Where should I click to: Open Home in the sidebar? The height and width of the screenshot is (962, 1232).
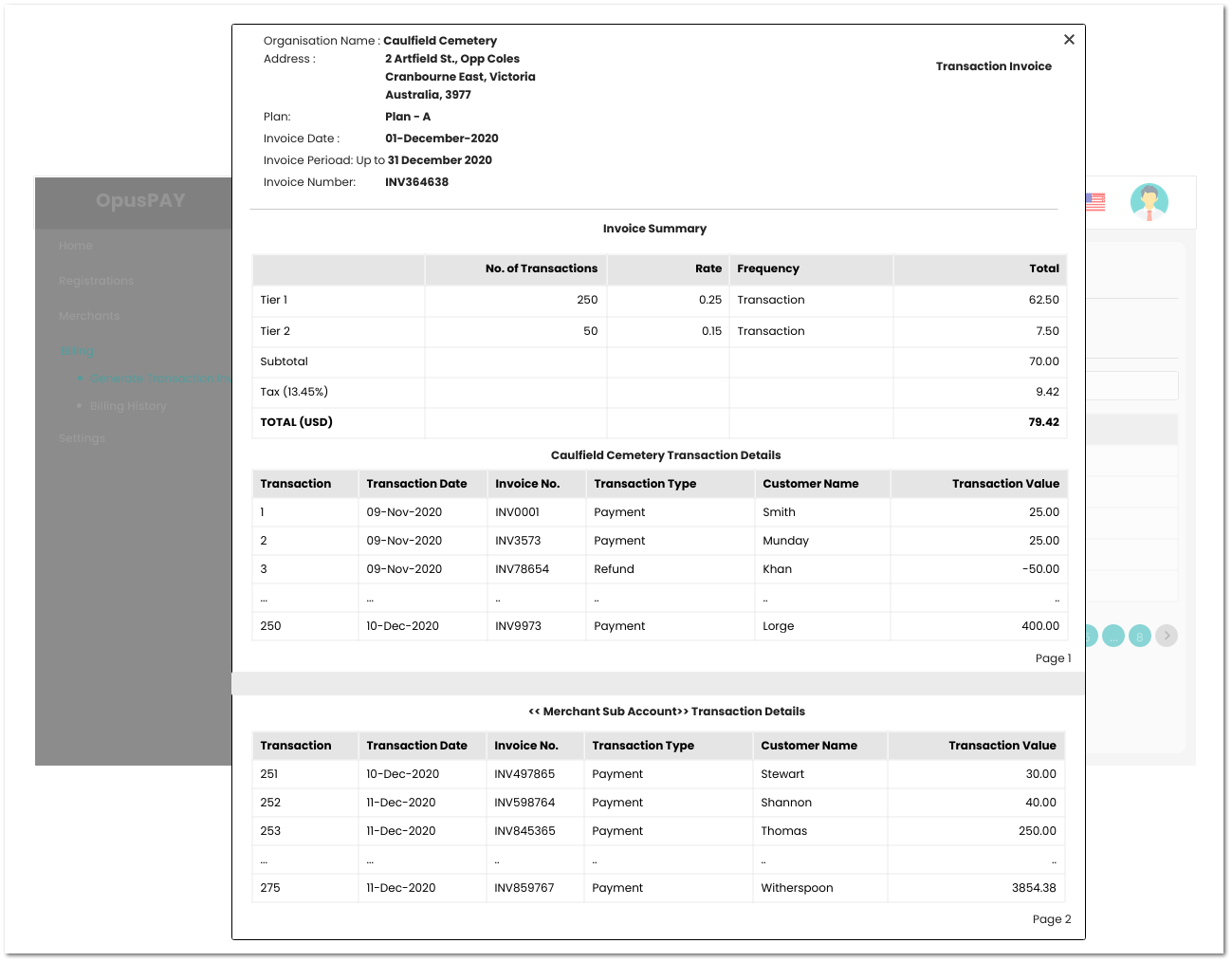76,245
